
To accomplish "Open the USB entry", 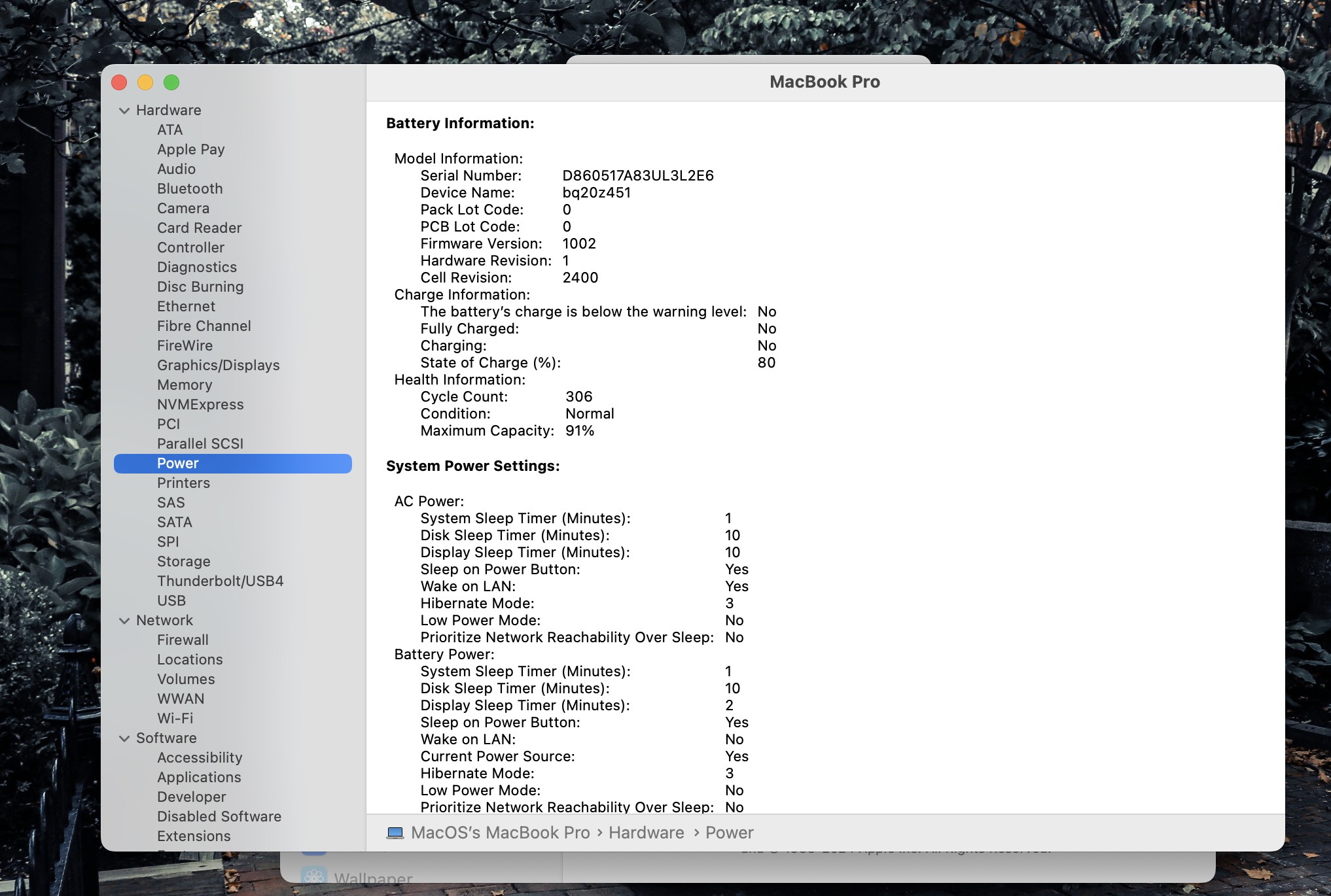I will (171, 600).
